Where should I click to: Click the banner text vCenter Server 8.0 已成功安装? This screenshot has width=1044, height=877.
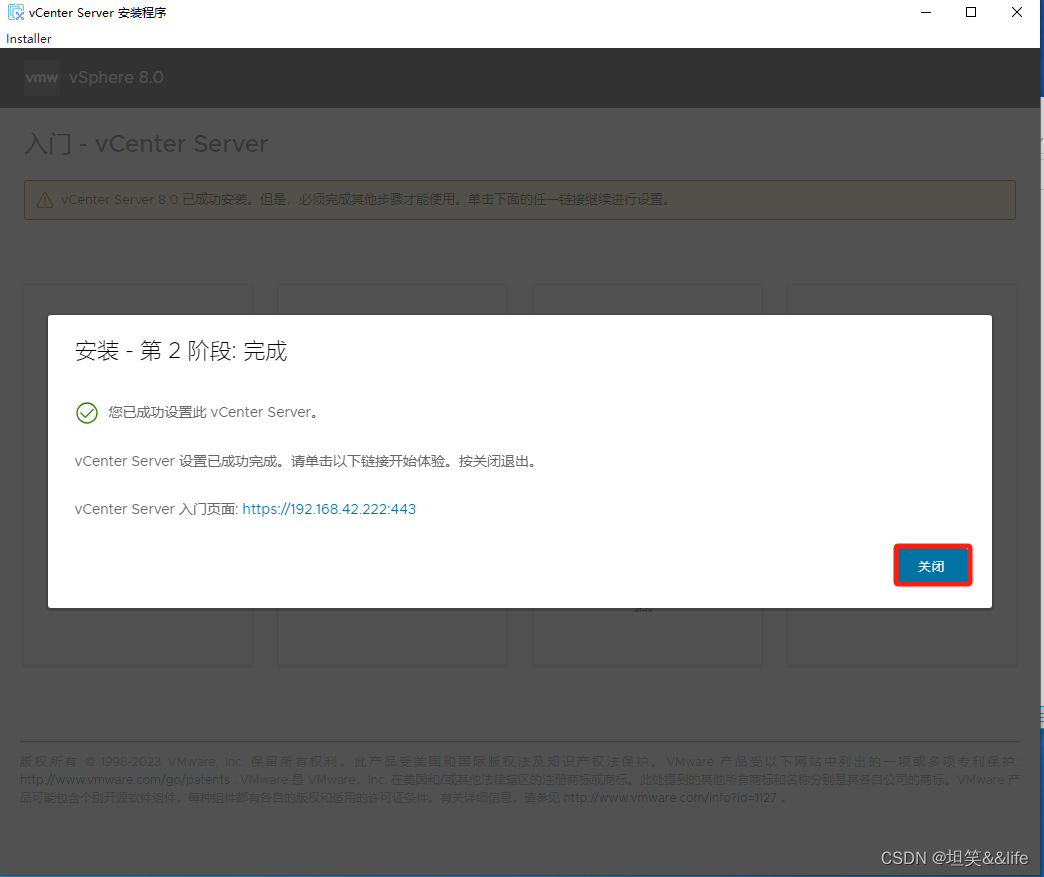(154, 199)
